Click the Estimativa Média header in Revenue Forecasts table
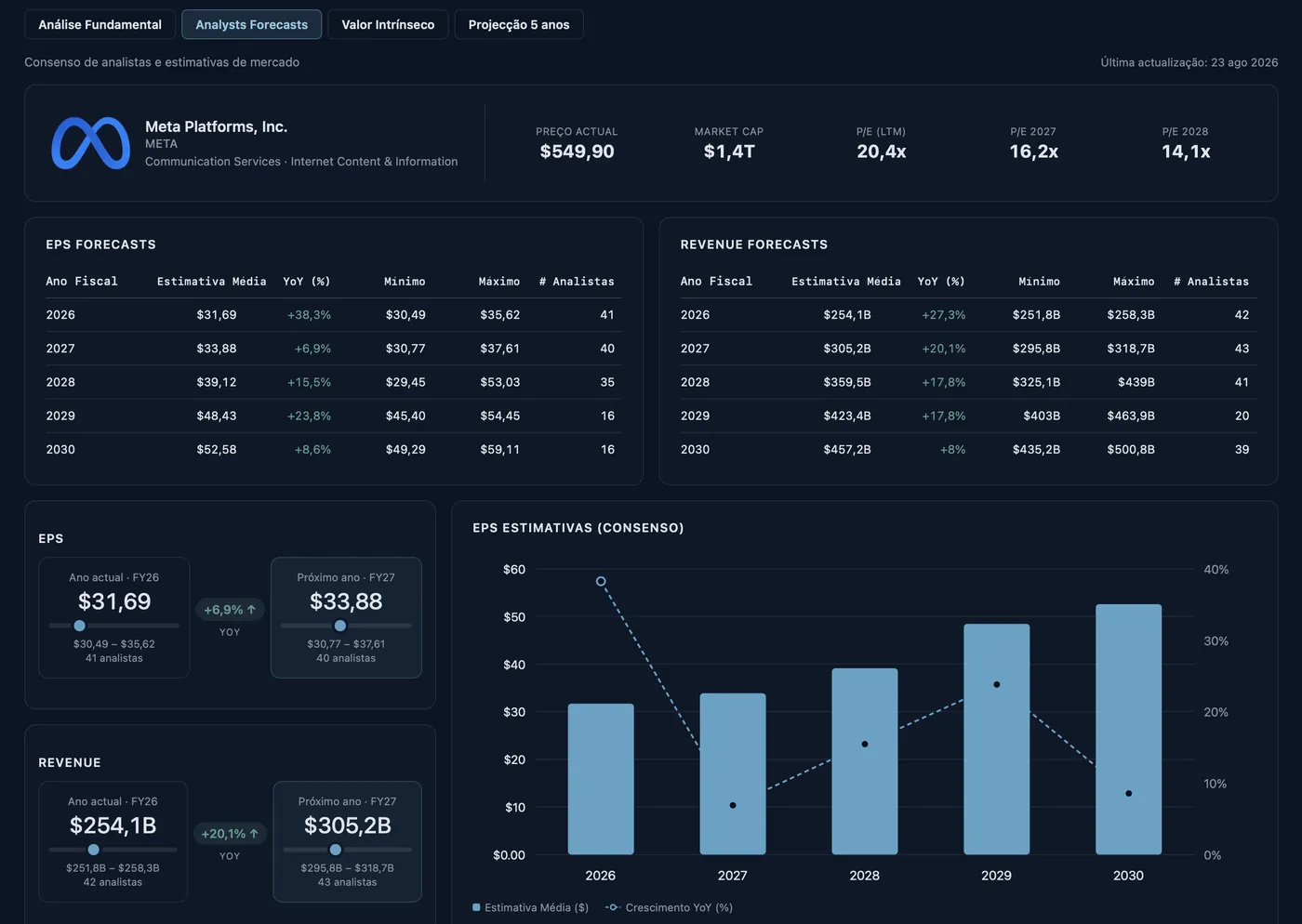Screen dimensions: 1302x924 [846, 282]
